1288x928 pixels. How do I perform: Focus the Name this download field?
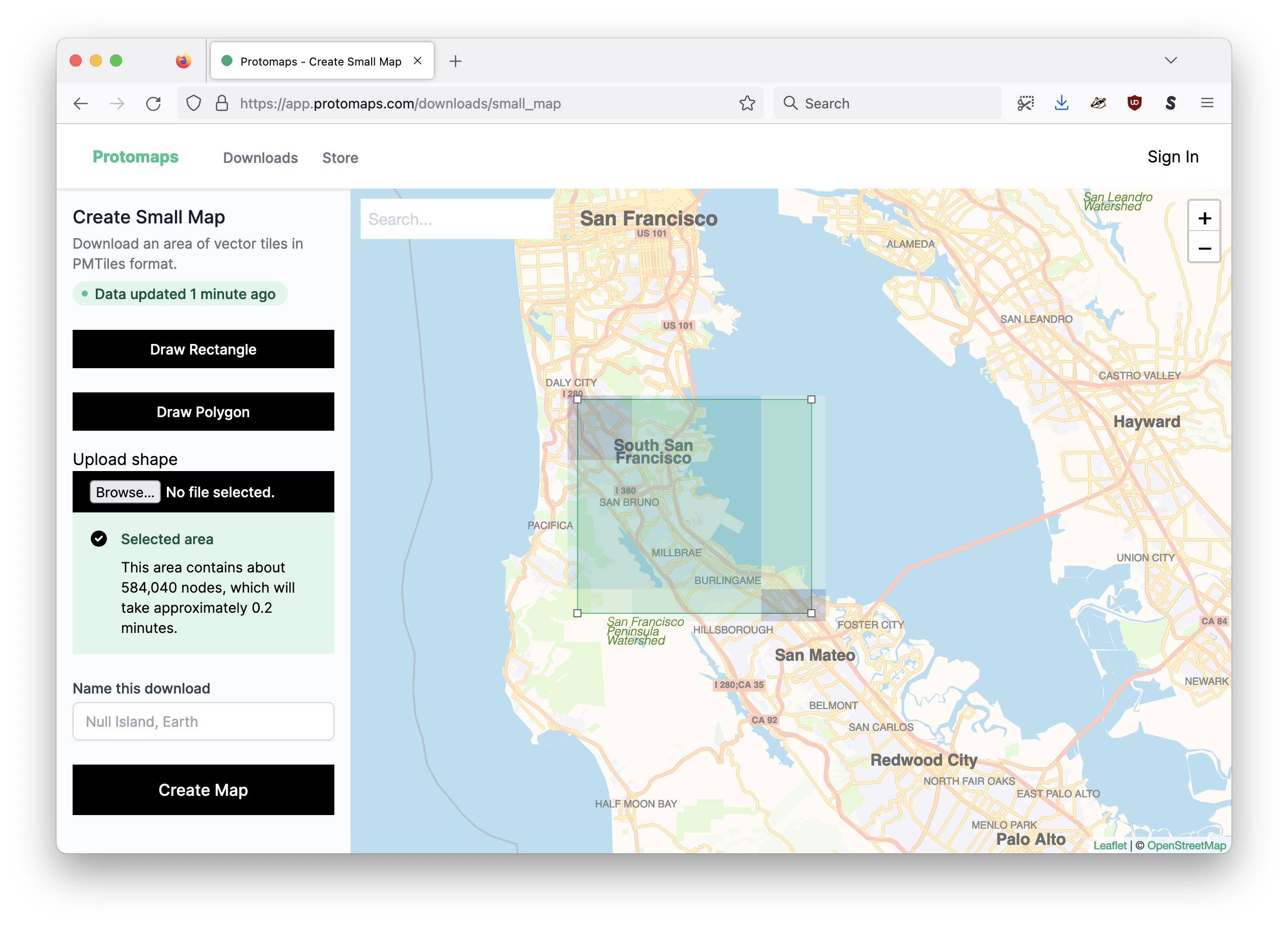(203, 721)
